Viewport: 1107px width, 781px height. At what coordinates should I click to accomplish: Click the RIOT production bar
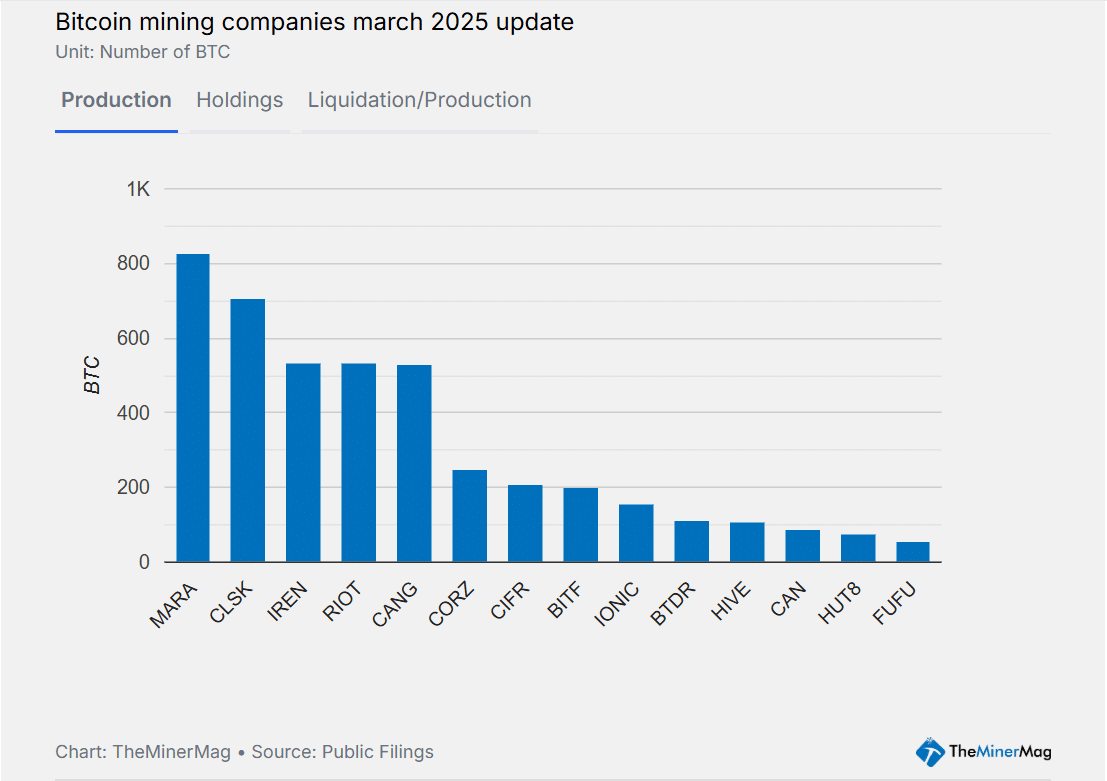coord(359,462)
